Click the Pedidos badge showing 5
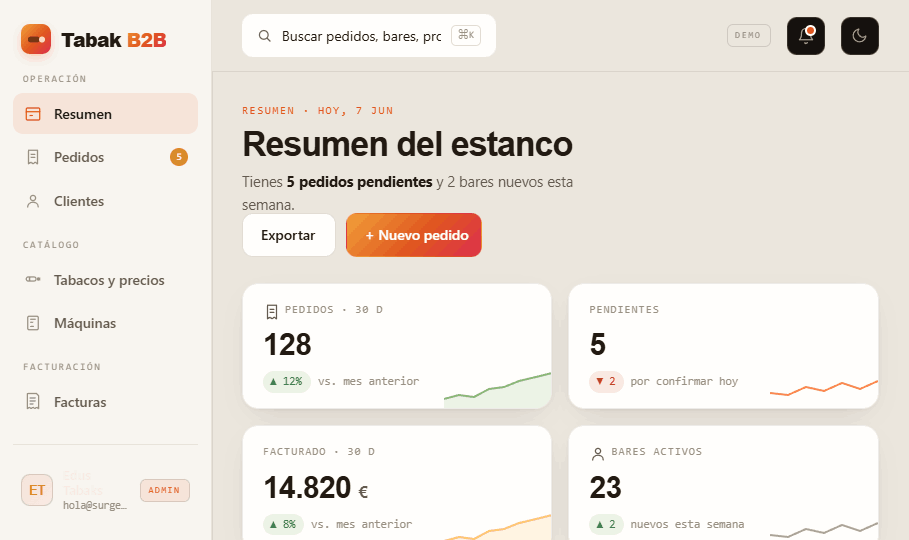 pos(179,157)
